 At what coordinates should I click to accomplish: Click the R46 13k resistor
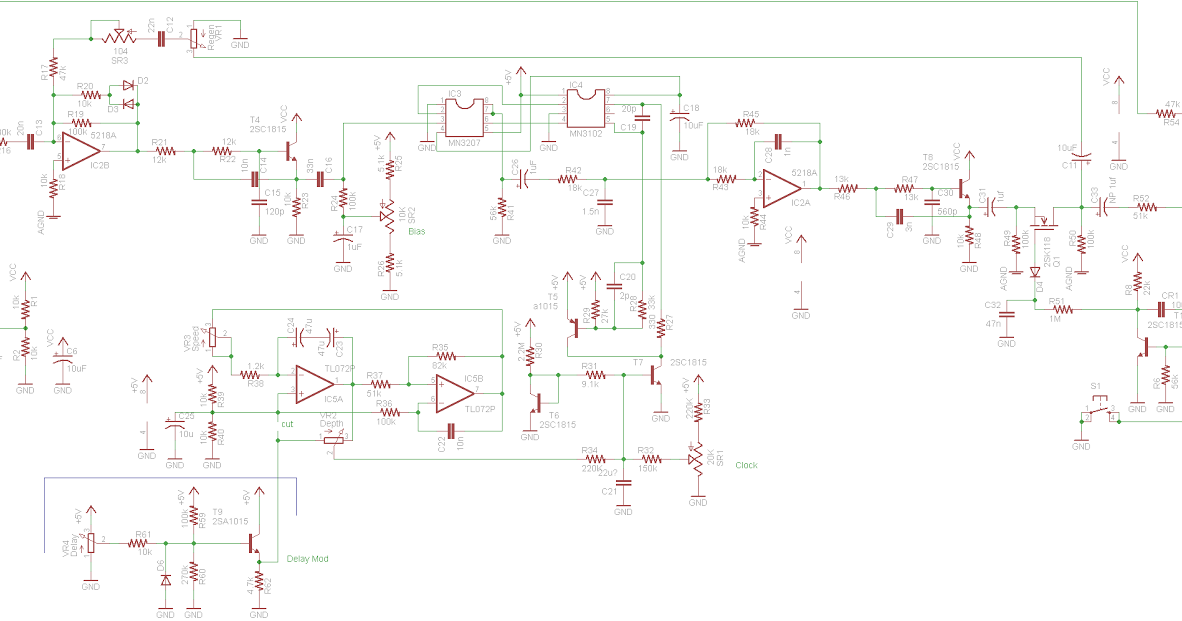click(847, 188)
